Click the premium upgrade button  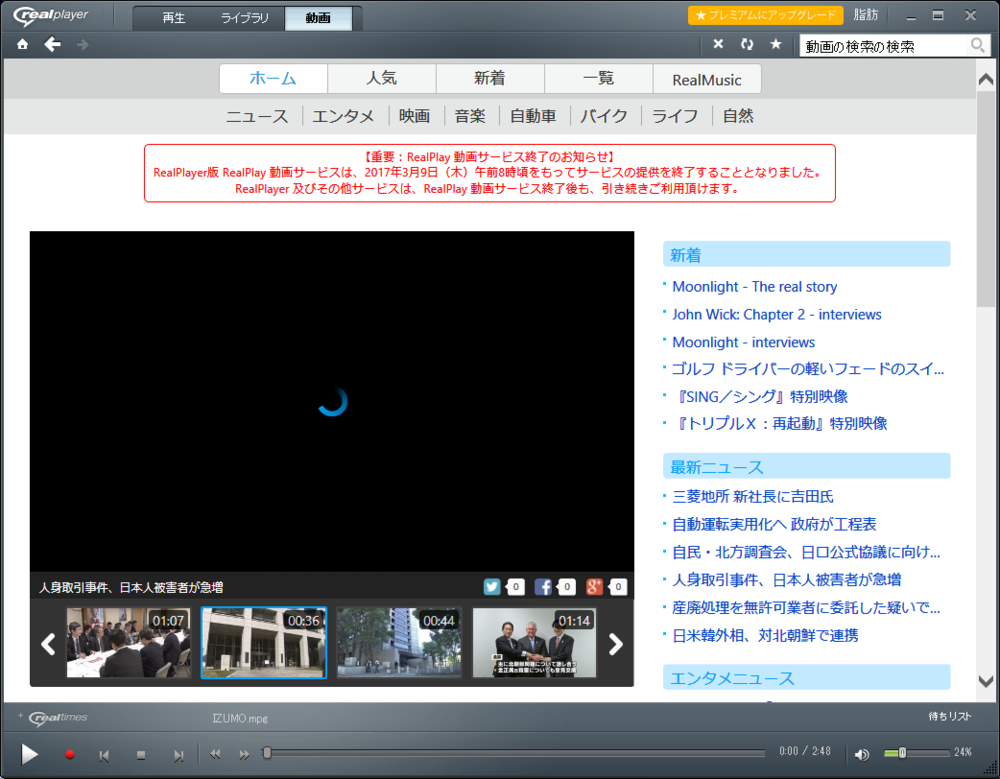[765, 15]
